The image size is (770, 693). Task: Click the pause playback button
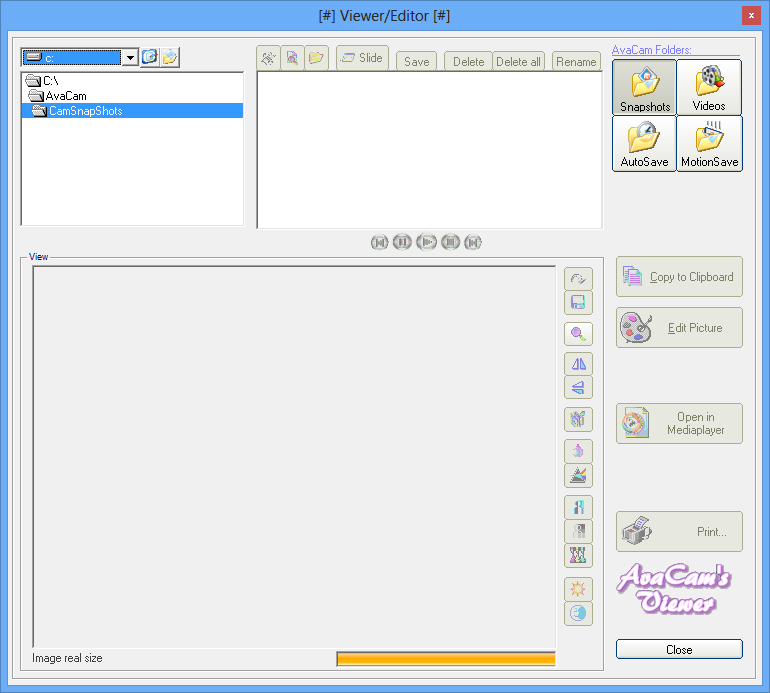pyautogui.click(x=402, y=242)
